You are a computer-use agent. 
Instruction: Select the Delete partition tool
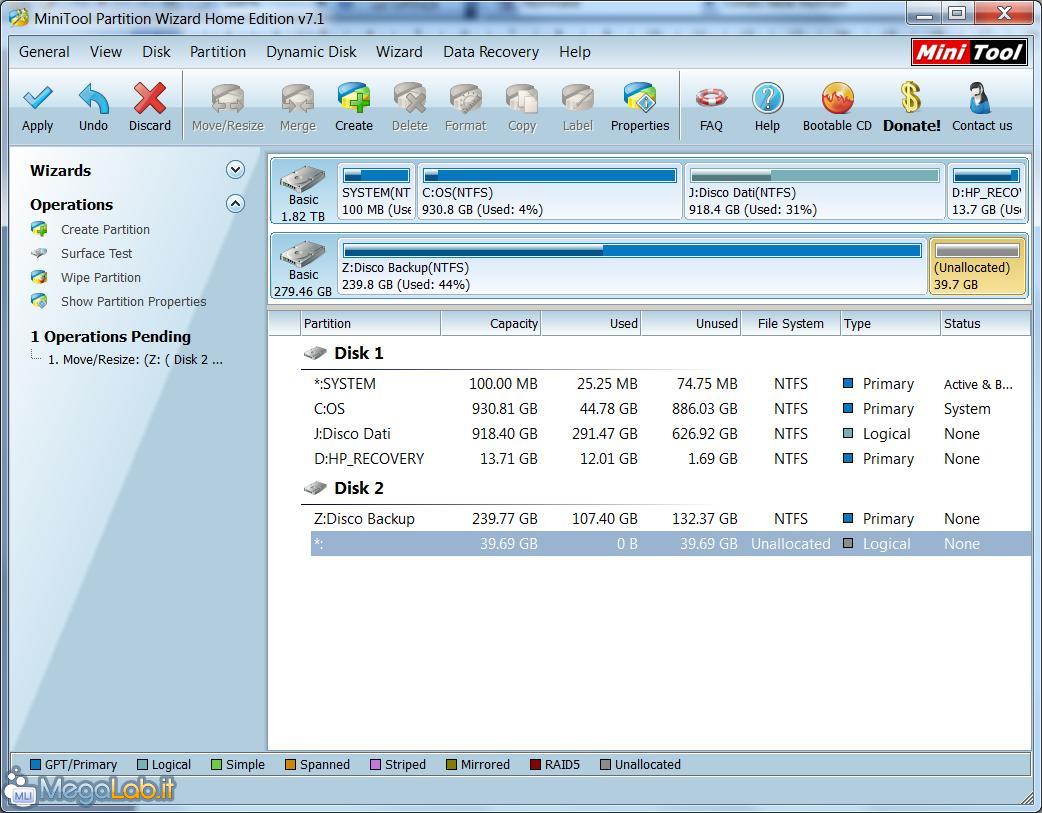409,108
